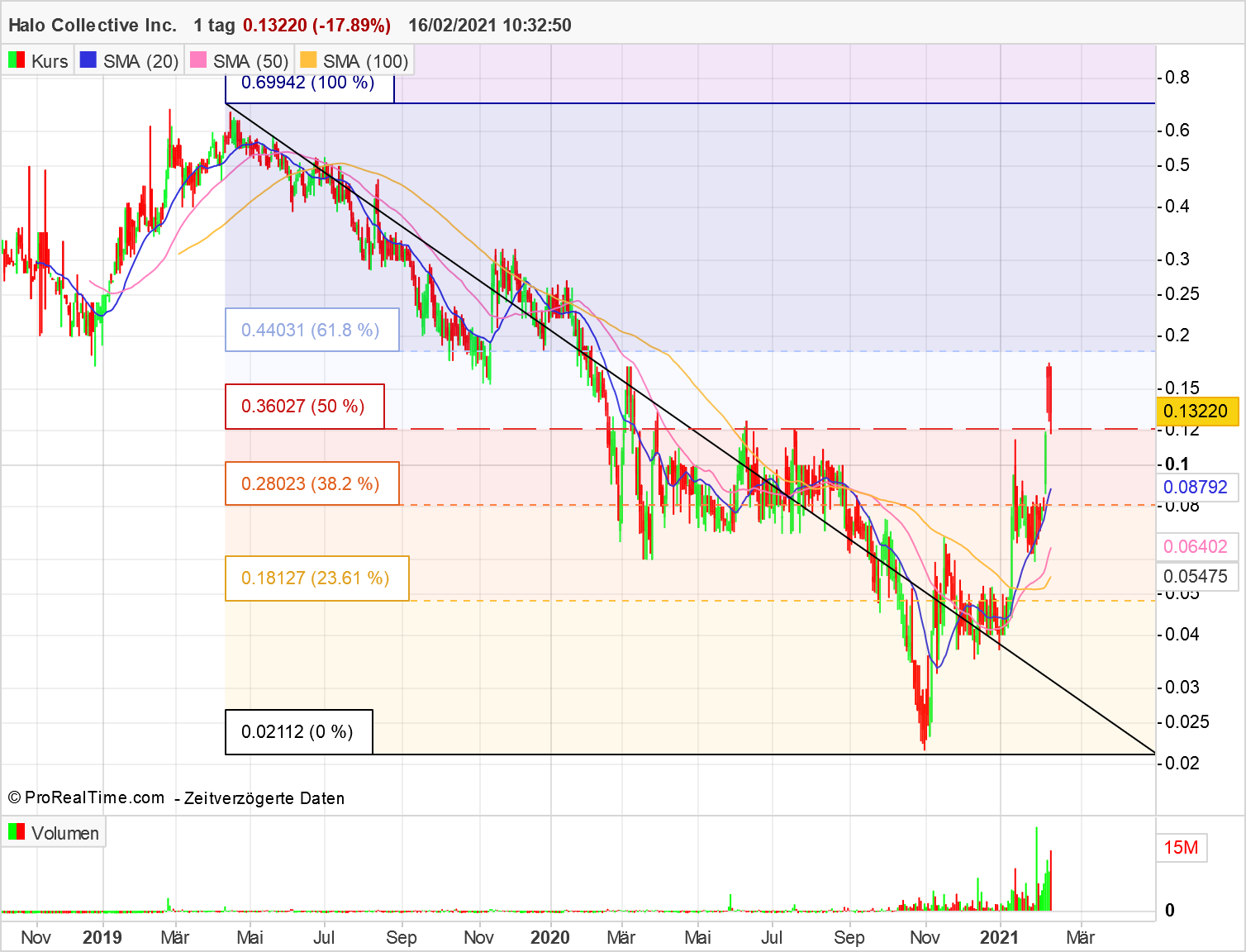1246x952 pixels.
Task: Select the 0.02112 (0 %) Fibonacci label
Action: [x=299, y=732]
